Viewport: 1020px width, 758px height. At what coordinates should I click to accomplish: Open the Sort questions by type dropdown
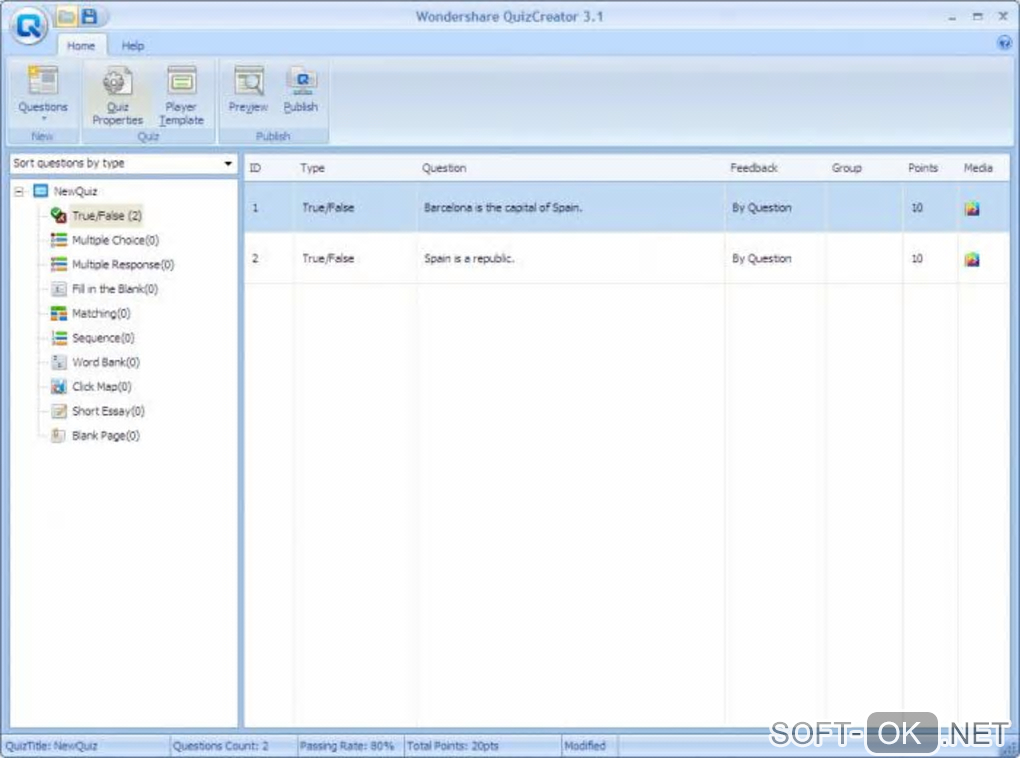point(228,163)
